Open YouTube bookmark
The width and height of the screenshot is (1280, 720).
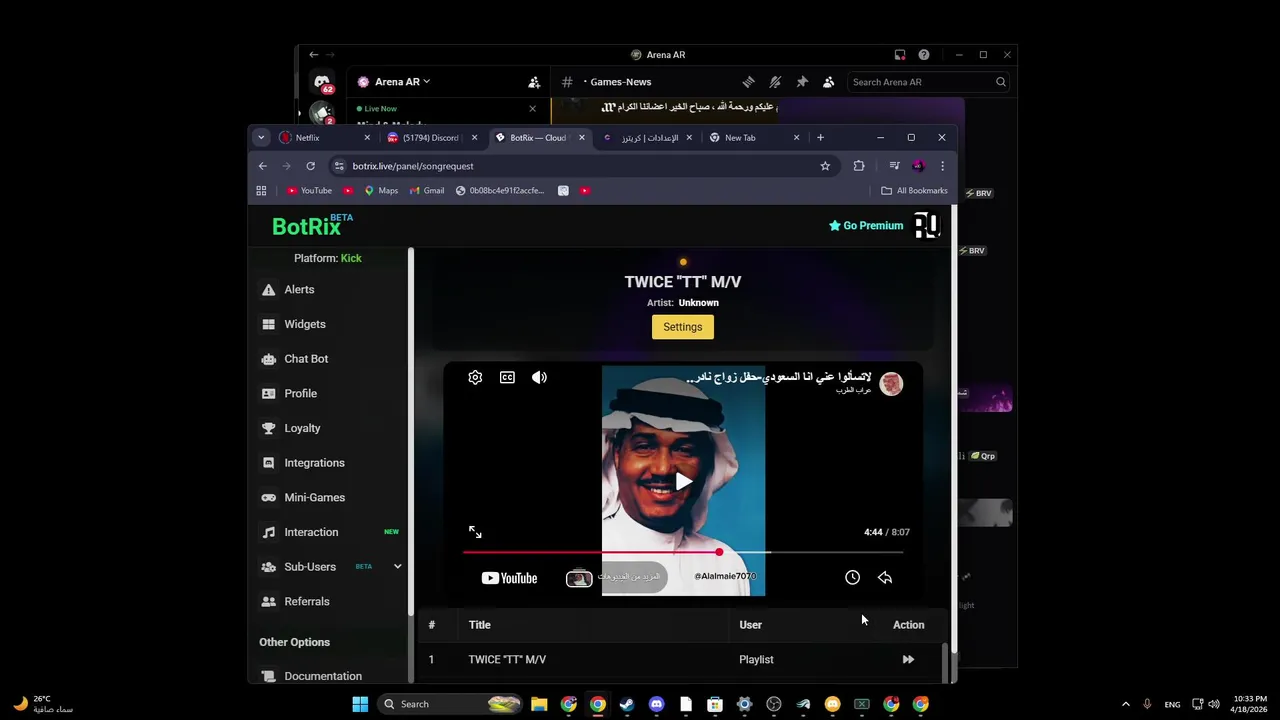coord(309,191)
